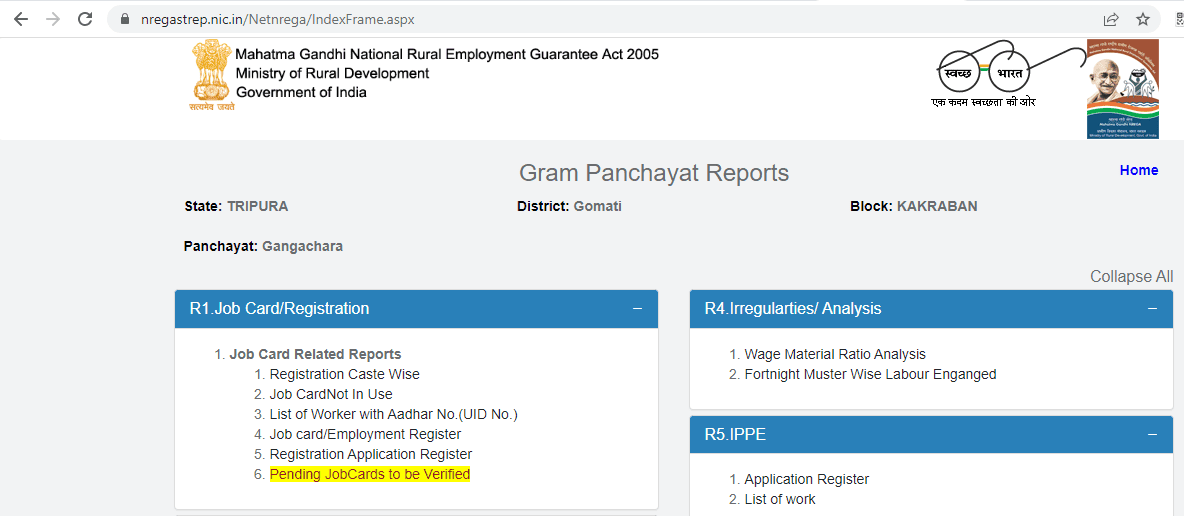Click the Mahatma Gandhi NREGA logo image
1184x516 pixels.
(1122, 89)
